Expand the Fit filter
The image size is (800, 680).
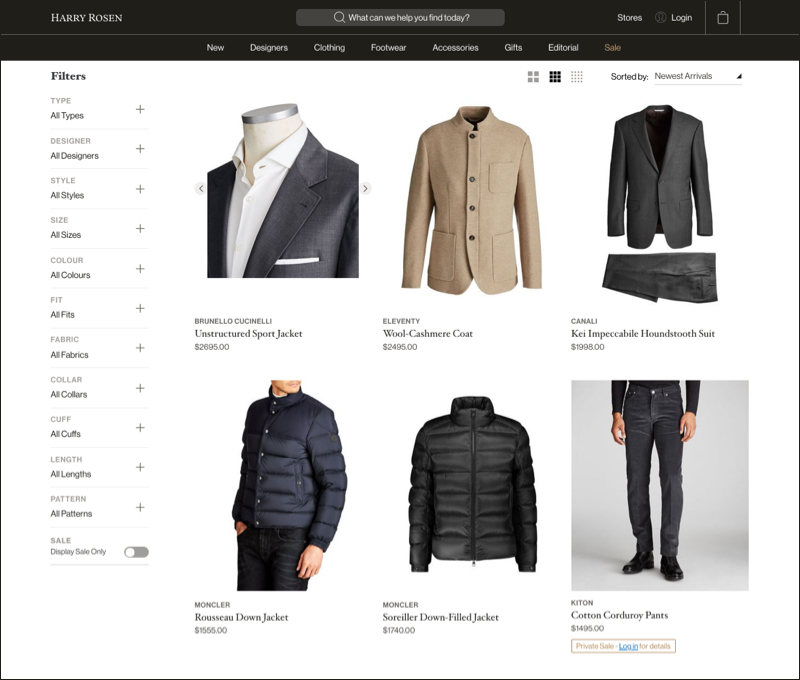pyautogui.click(x=140, y=308)
